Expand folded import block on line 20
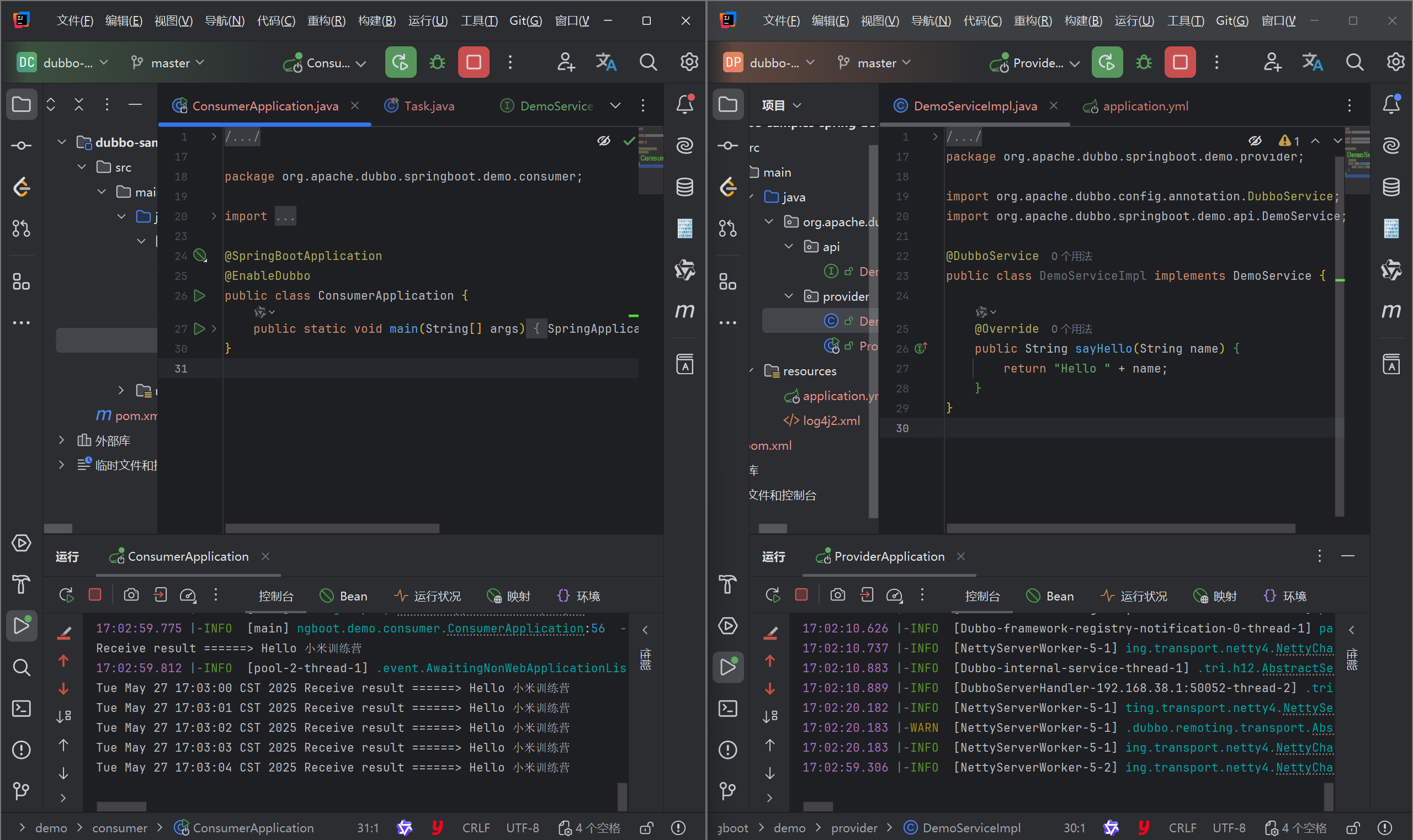 214,216
